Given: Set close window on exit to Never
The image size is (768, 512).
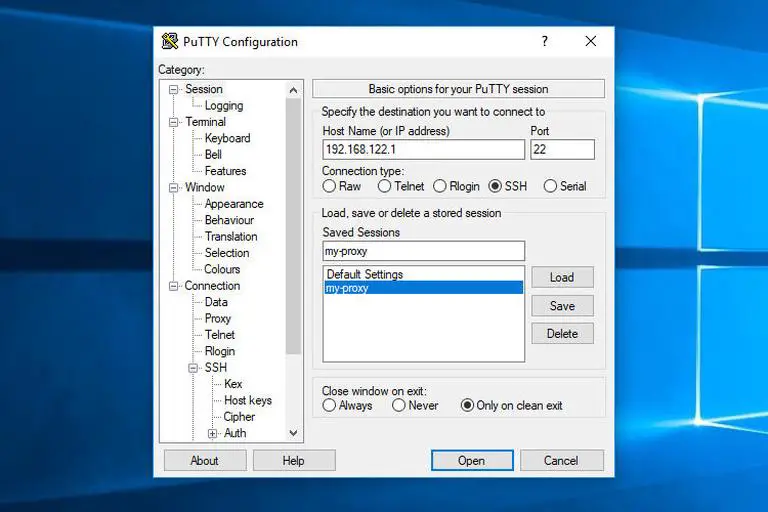Looking at the screenshot, I should click(399, 405).
